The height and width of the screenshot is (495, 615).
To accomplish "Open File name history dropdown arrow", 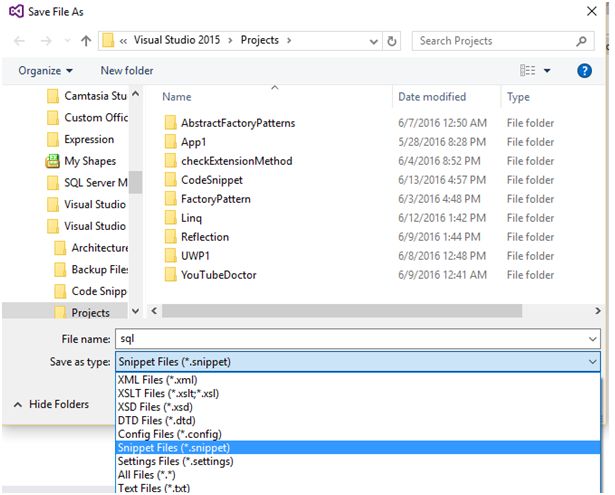I will point(593,339).
